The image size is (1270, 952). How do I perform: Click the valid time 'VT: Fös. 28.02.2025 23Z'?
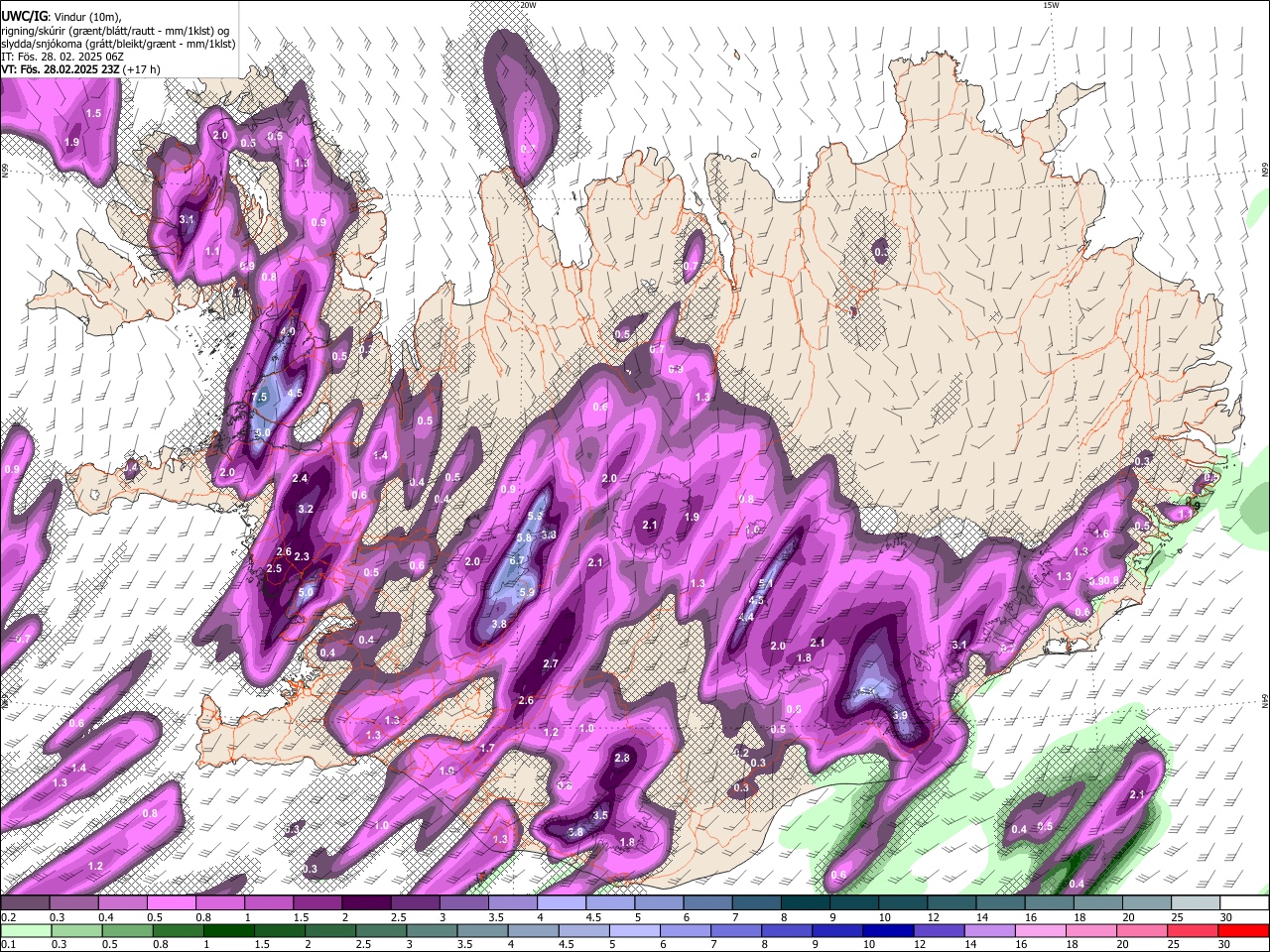[x=61, y=69]
